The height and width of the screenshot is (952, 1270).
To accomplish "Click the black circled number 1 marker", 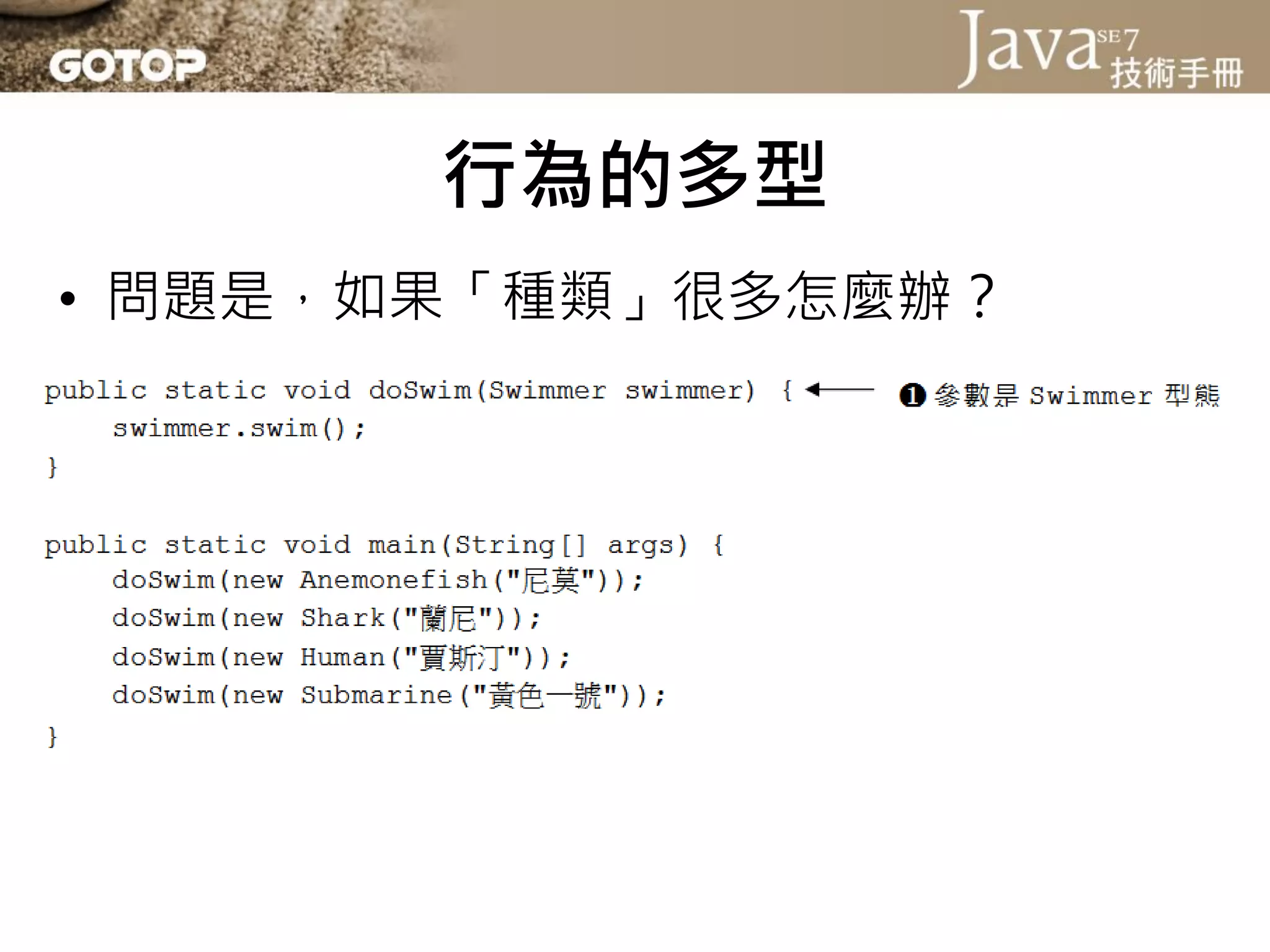I will coord(912,395).
